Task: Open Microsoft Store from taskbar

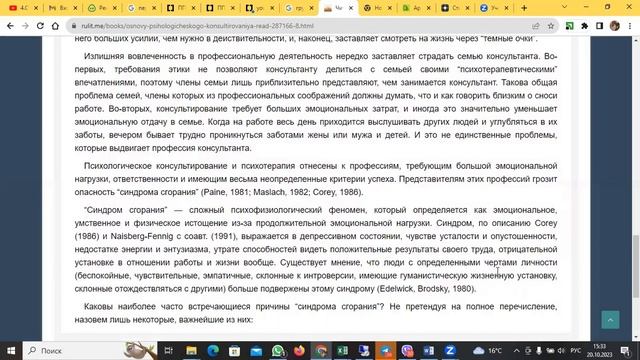Action: pos(234,351)
